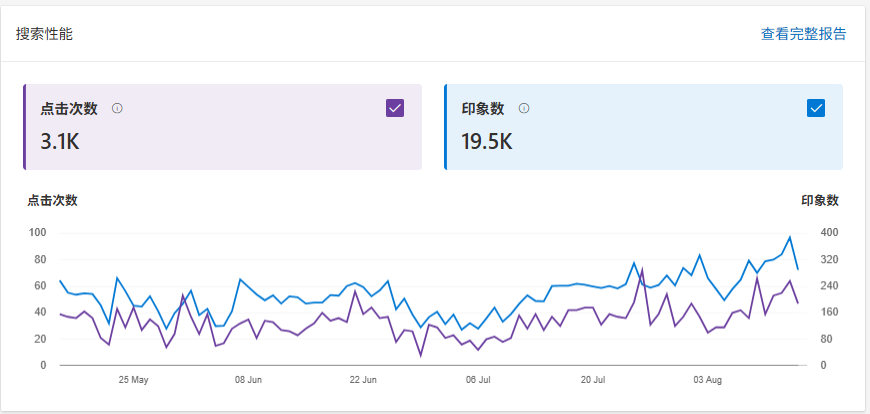The height and width of the screenshot is (414, 870).
Task: Select the 22 Jun x-axis date label
Action: click(x=363, y=380)
